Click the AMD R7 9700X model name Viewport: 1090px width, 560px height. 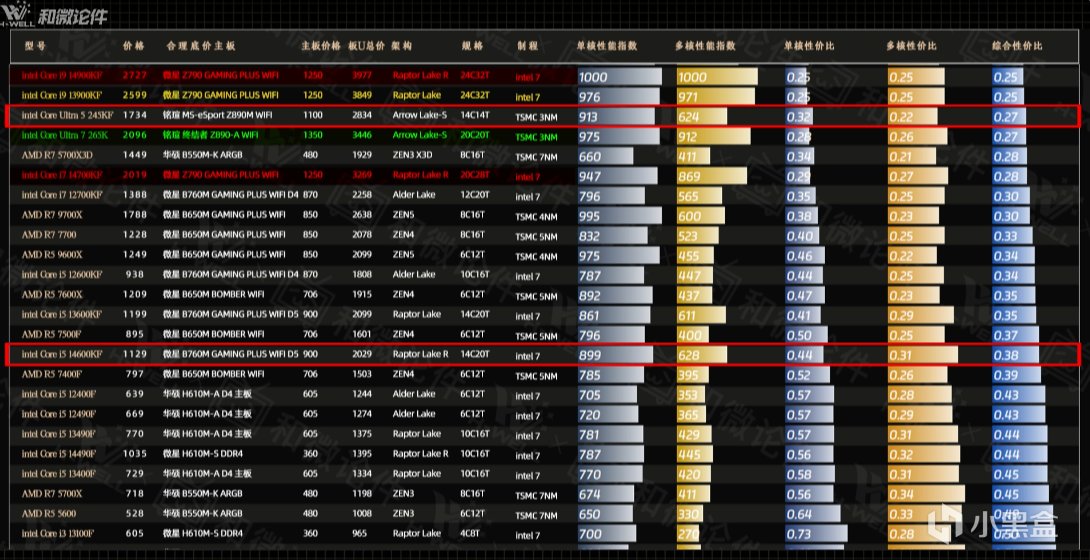[x=51, y=215]
